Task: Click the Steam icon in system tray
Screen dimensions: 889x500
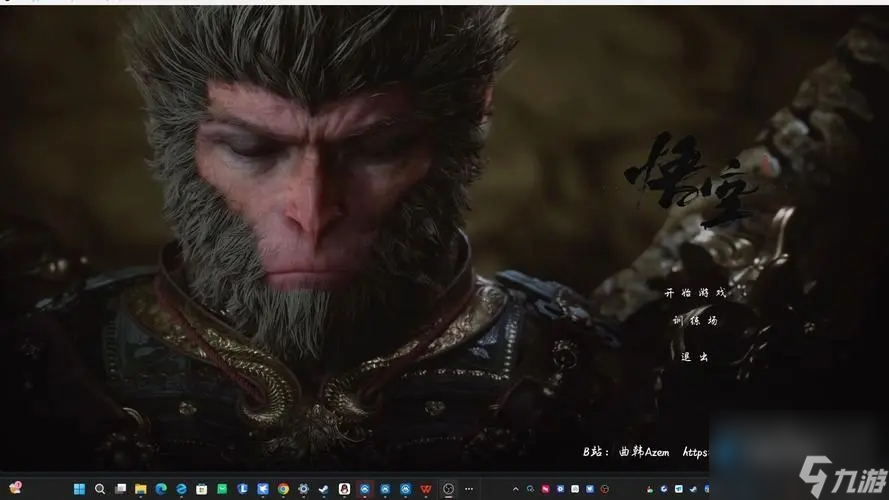Action: coord(693,489)
